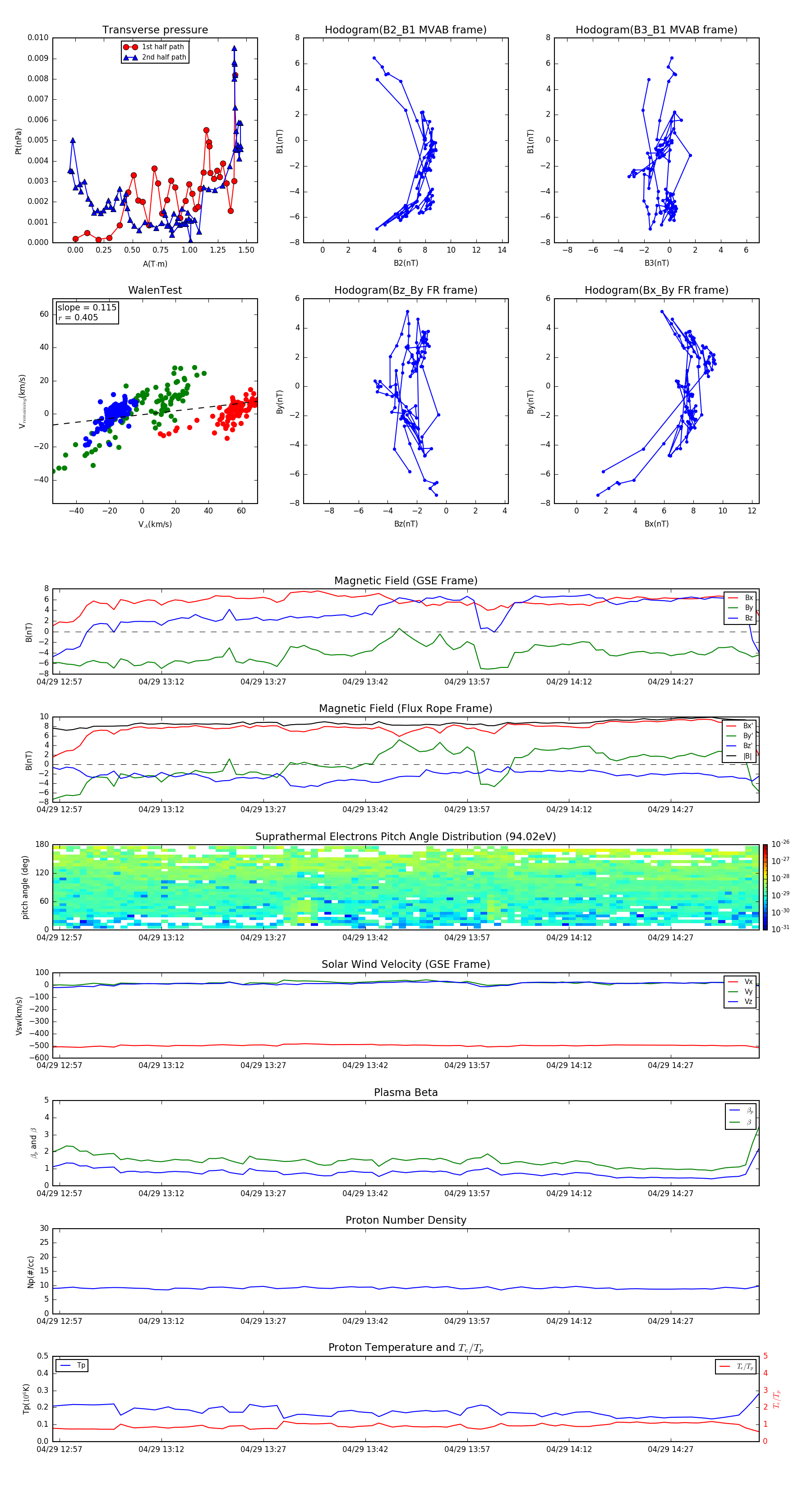Image resolution: width=812 pixels, height=1489 pixels.
Task: Click the Suprathermal Electrons Pitch Angle Distribution title
Action: [406, 837]
